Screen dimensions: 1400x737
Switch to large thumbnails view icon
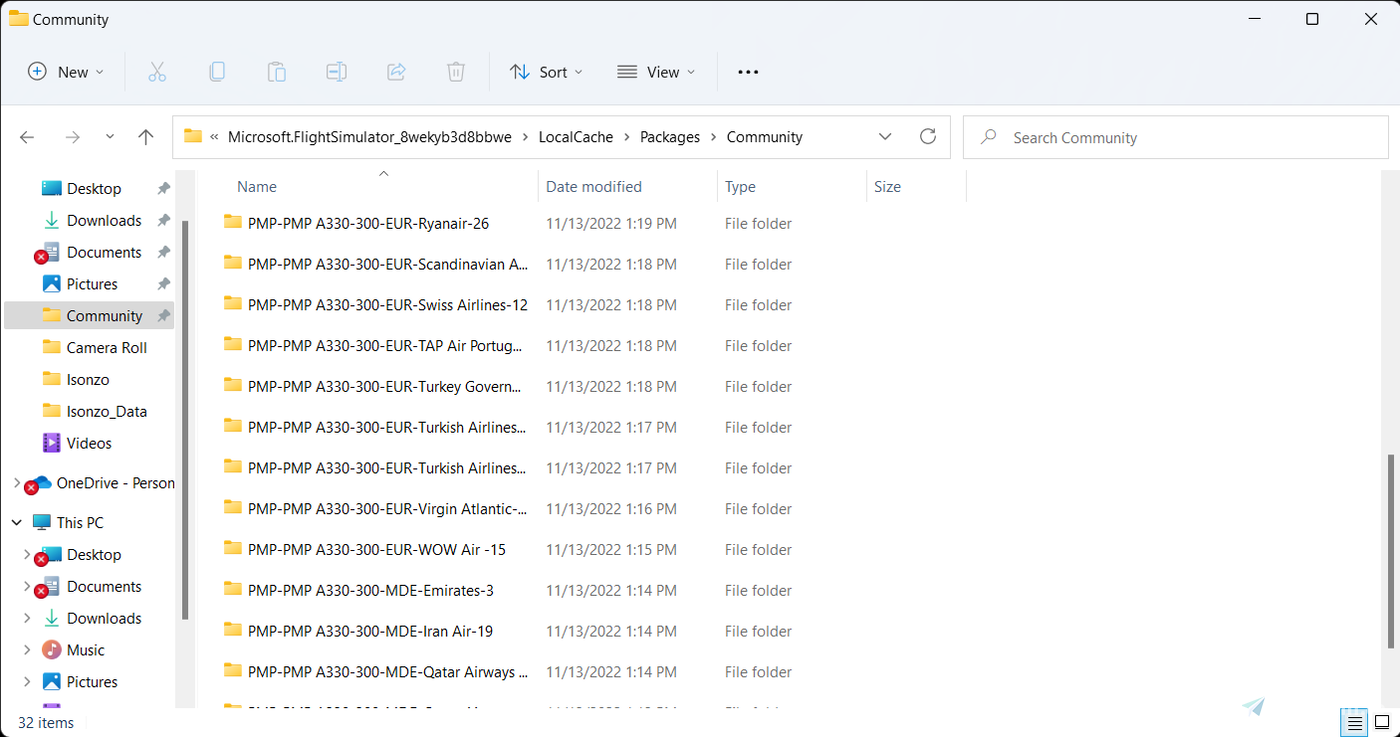click(1381, 722)
